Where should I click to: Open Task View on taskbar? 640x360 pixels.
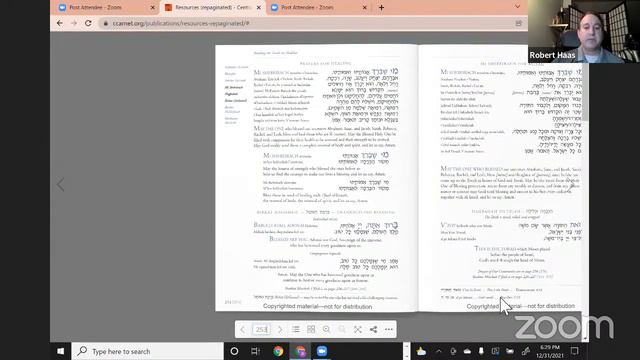256,351
